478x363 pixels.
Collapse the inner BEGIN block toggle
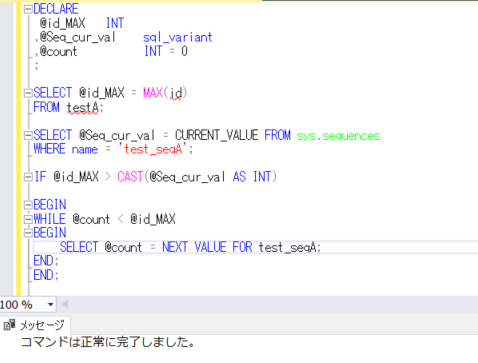coord(28,233)
